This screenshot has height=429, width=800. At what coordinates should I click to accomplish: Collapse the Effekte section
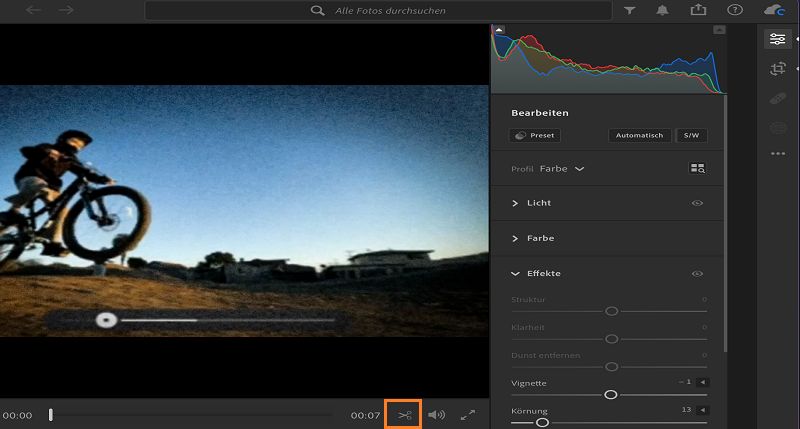point(515,274)
